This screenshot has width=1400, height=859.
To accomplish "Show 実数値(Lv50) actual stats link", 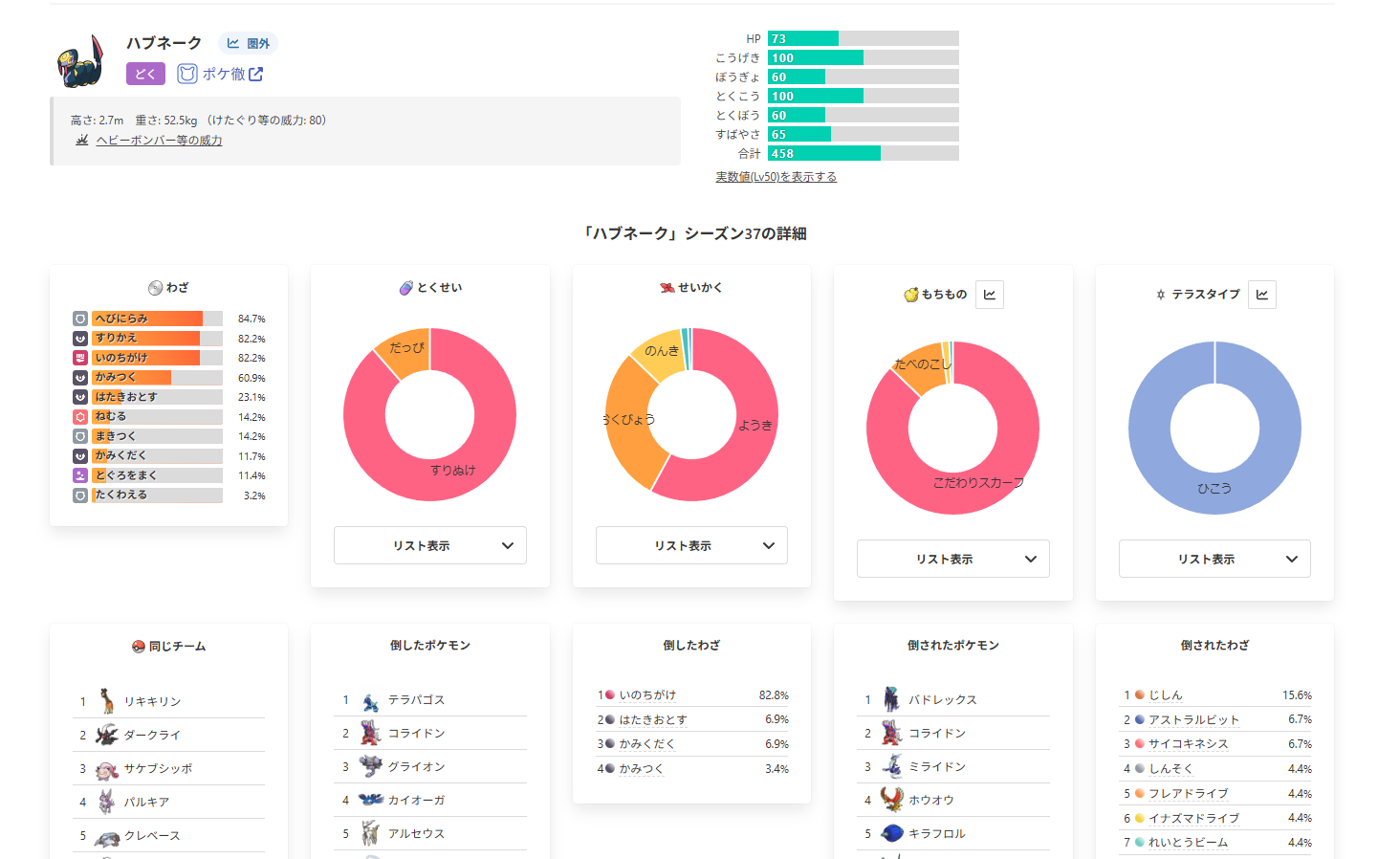I will tap(776, 177).
